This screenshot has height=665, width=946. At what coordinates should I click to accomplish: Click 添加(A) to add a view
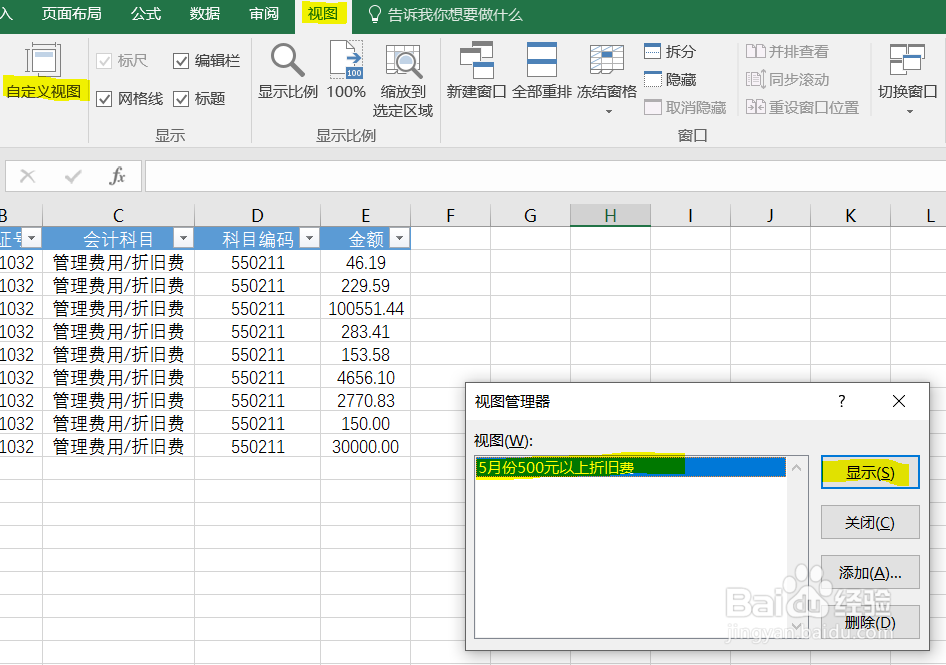(x=869, y=572)
